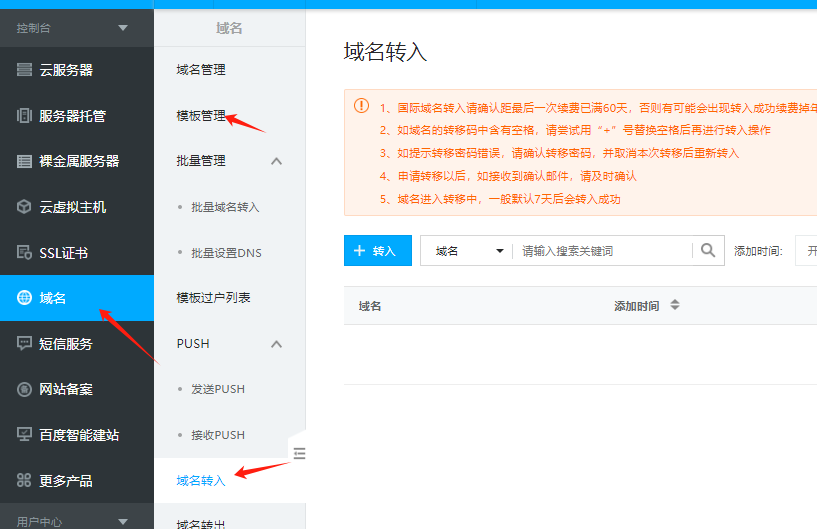Click the blue 转入 button
The width and height of the screenshot is (817, 529).
click(x=378, y=251)
